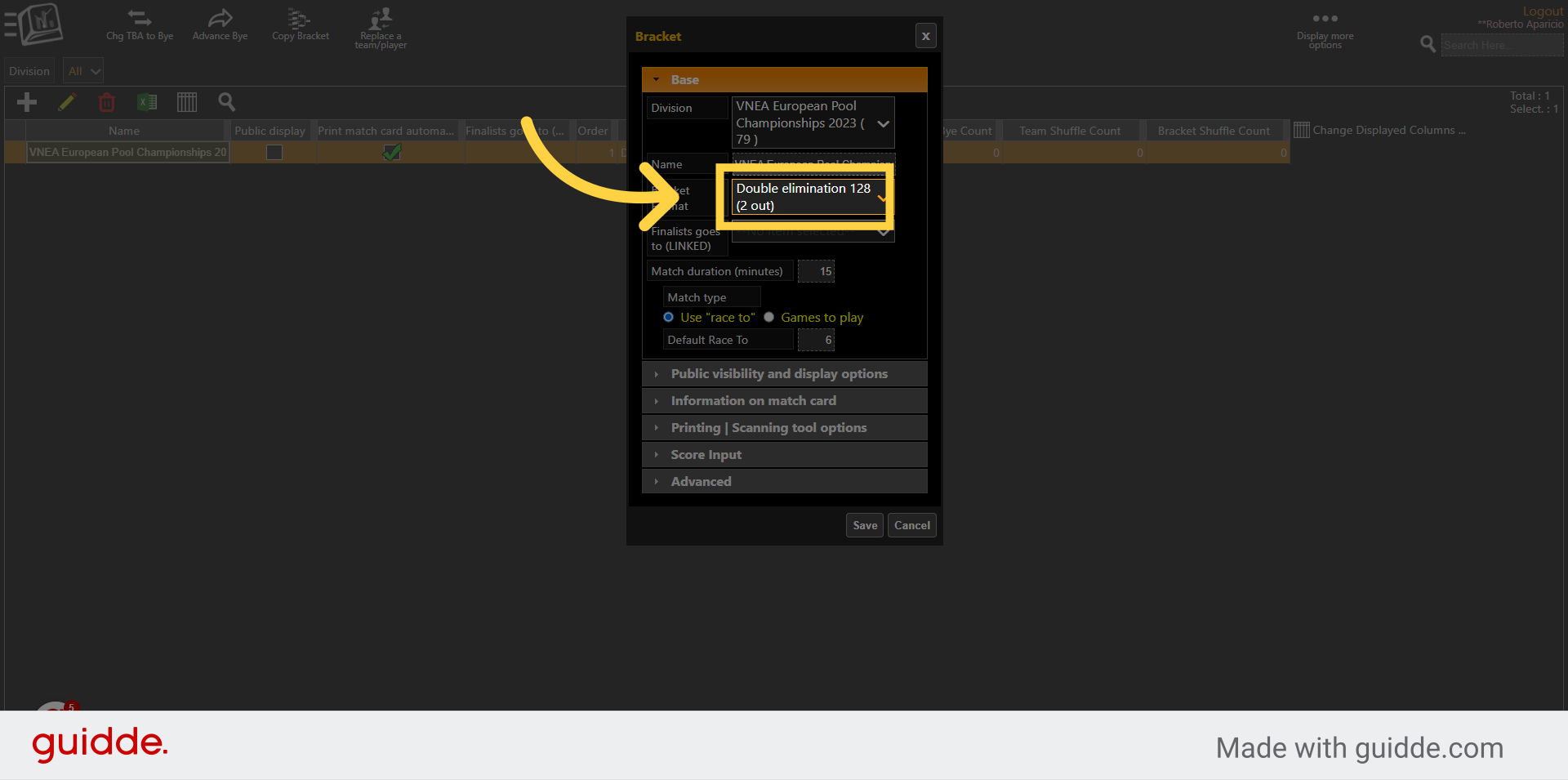The image size is (1568, 780).
Task: Click the Save button
Action: 865,525
